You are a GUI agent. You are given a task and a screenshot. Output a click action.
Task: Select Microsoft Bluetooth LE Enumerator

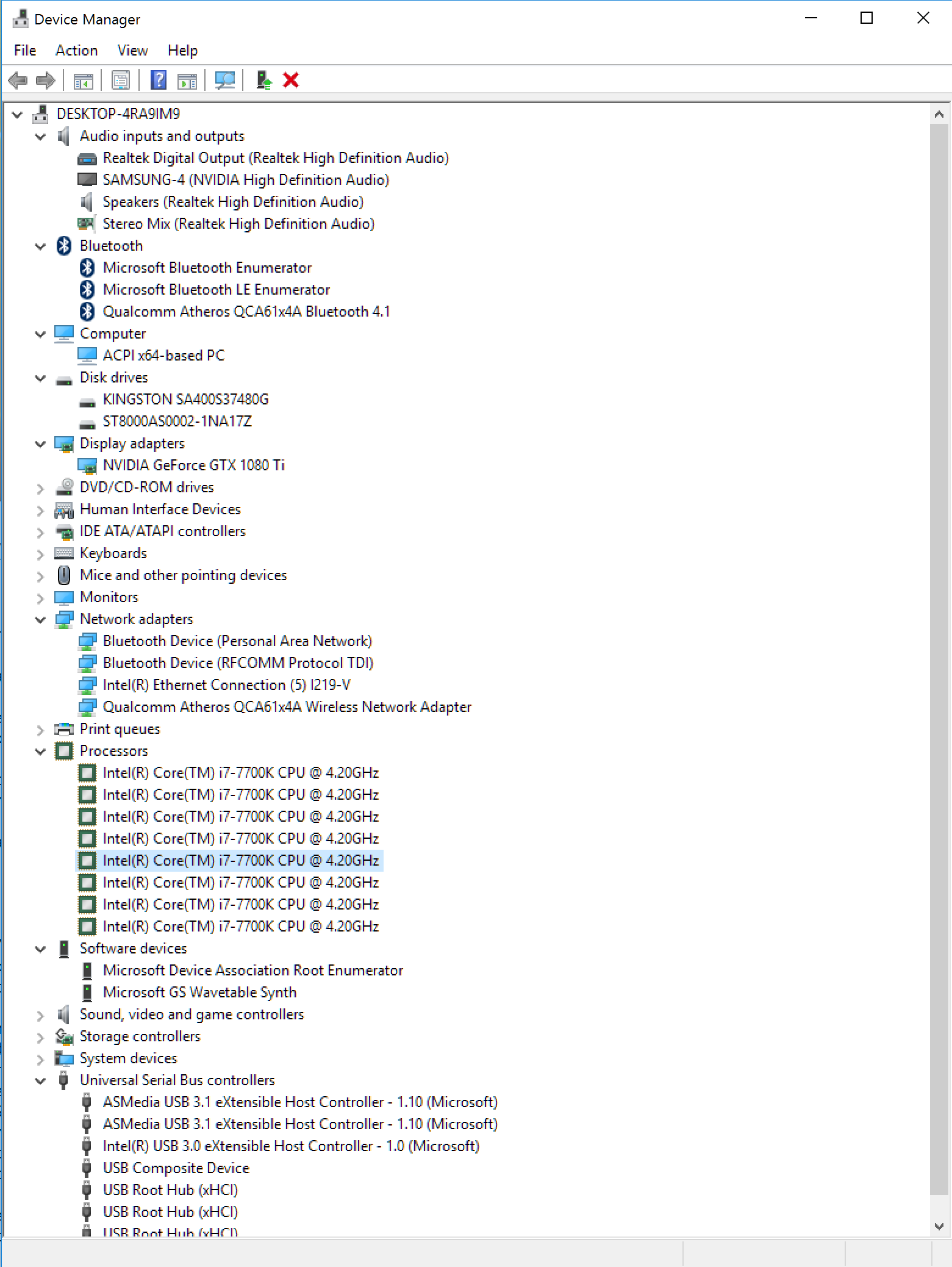click(x=217, y=290)
